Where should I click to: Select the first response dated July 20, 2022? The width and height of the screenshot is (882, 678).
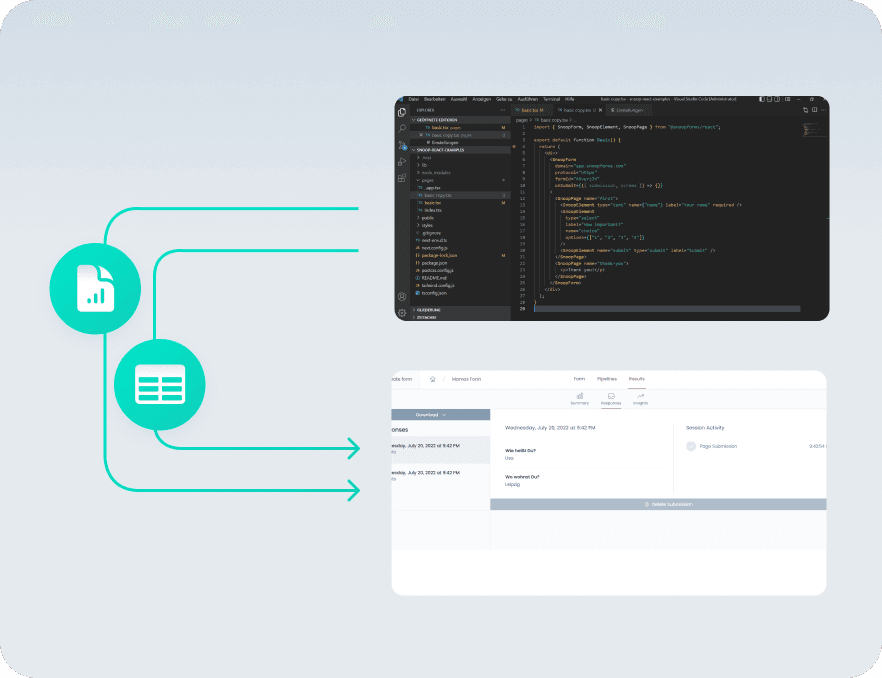pyautogui.click(x=440, y=450)
